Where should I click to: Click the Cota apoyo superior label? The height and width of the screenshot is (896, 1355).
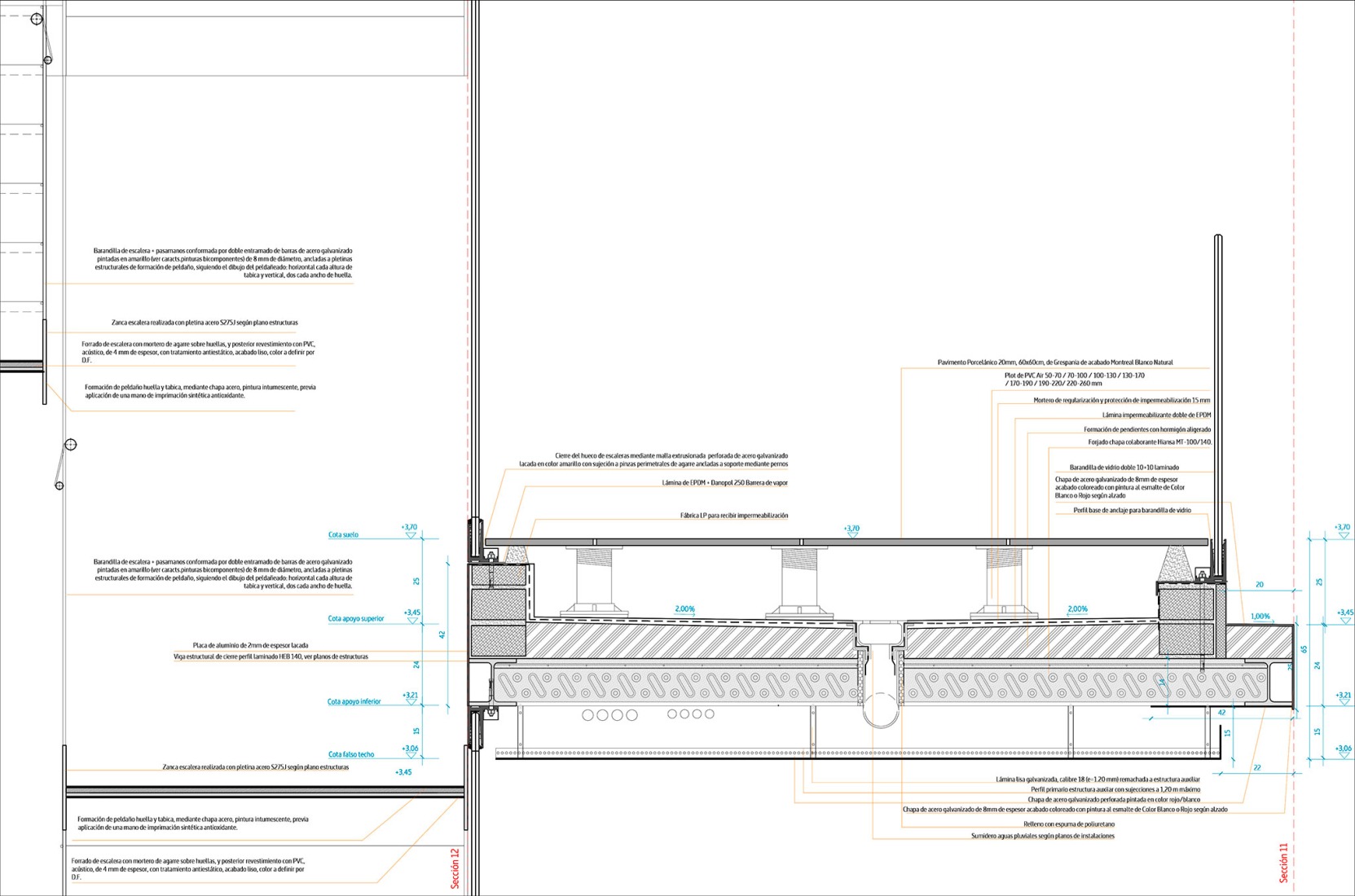[355, 619]
